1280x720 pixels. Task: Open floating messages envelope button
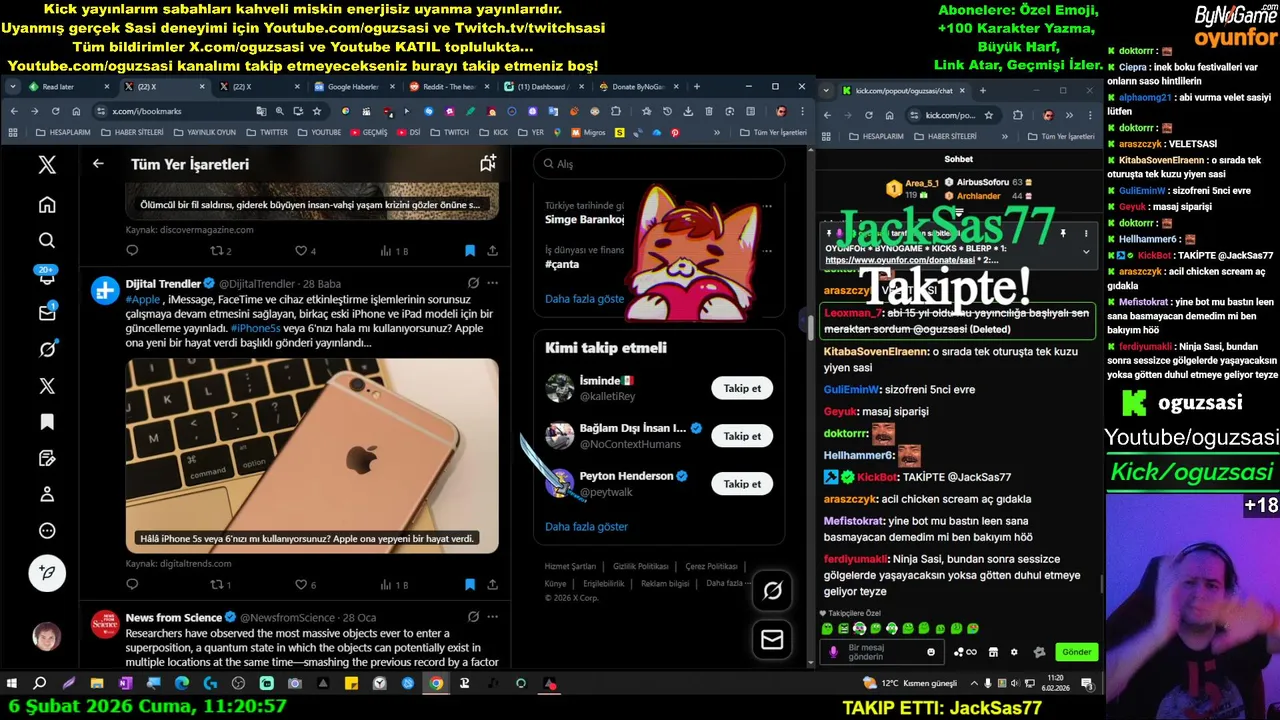[x=772, y=640]
